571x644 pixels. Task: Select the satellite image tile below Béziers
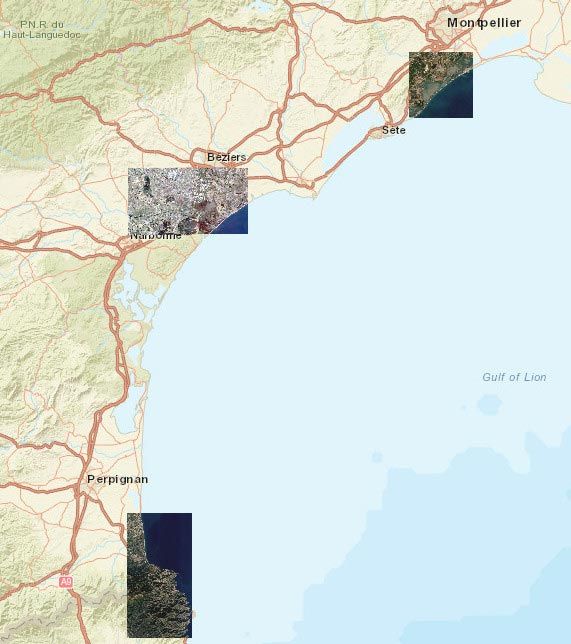[x=188, y=201]
